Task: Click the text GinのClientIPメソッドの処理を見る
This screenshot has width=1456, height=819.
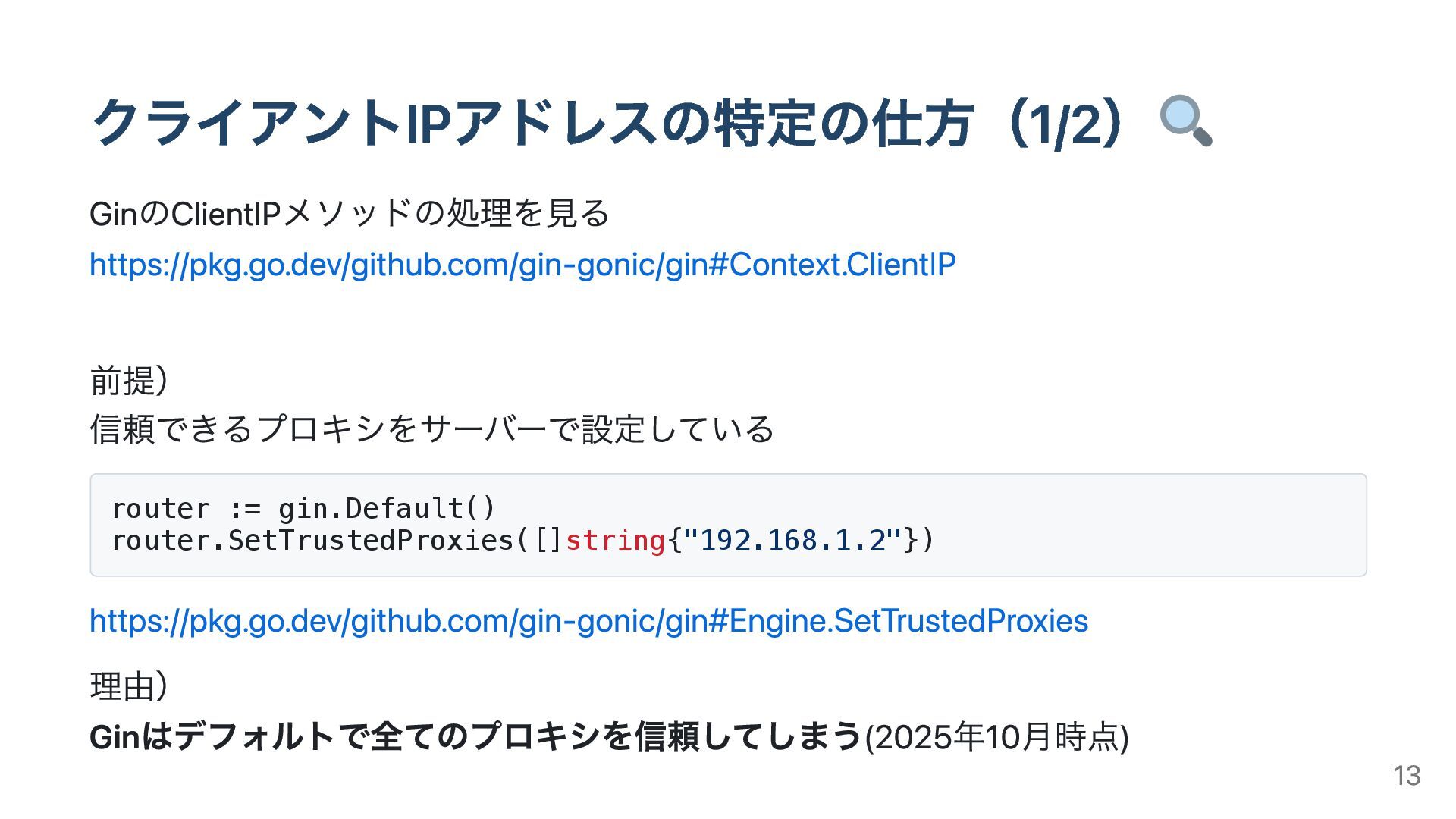Action: (x=350, y=214)
